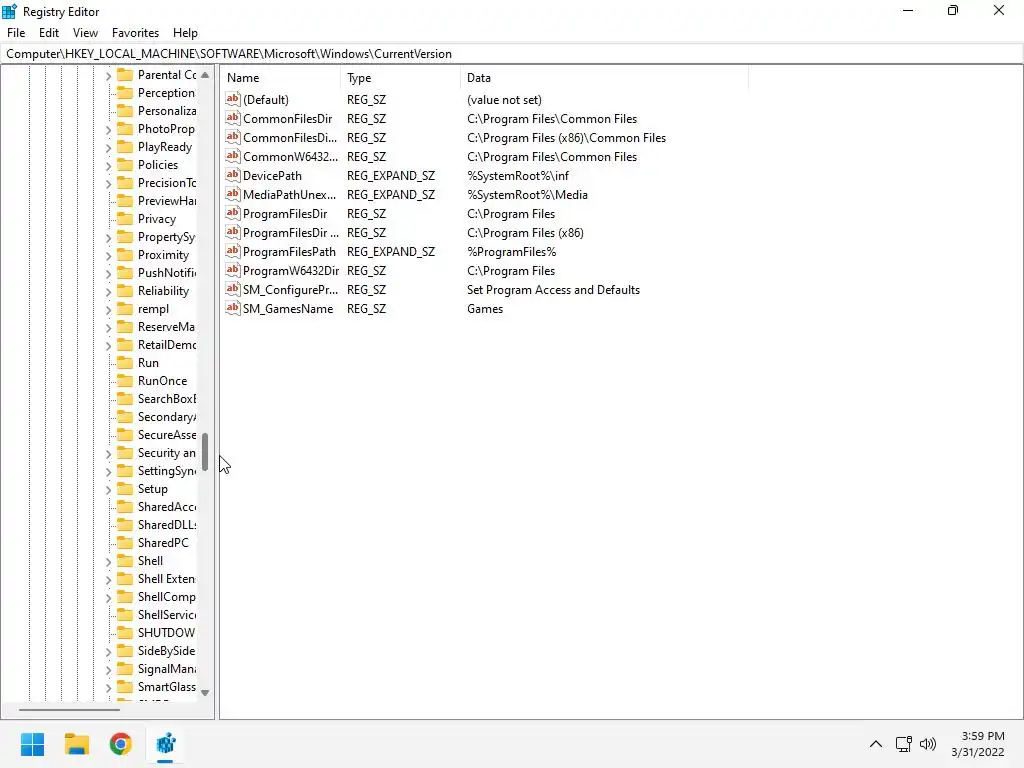Click the Games data value
Image resolution: width=1024 pixels, height=768 pixels.
coord(485,309)
